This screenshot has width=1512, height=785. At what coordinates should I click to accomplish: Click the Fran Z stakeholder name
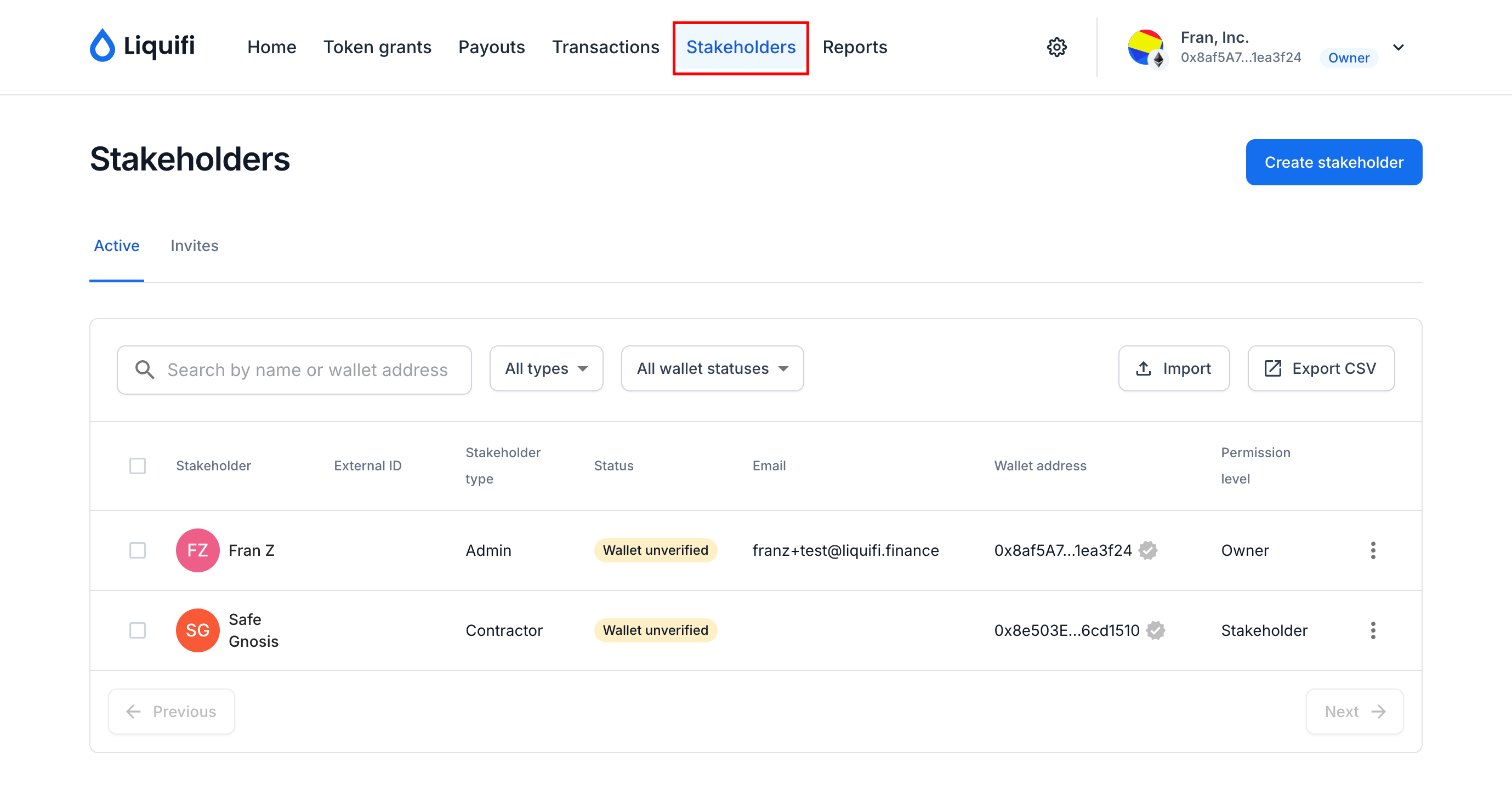coord(251,550)
